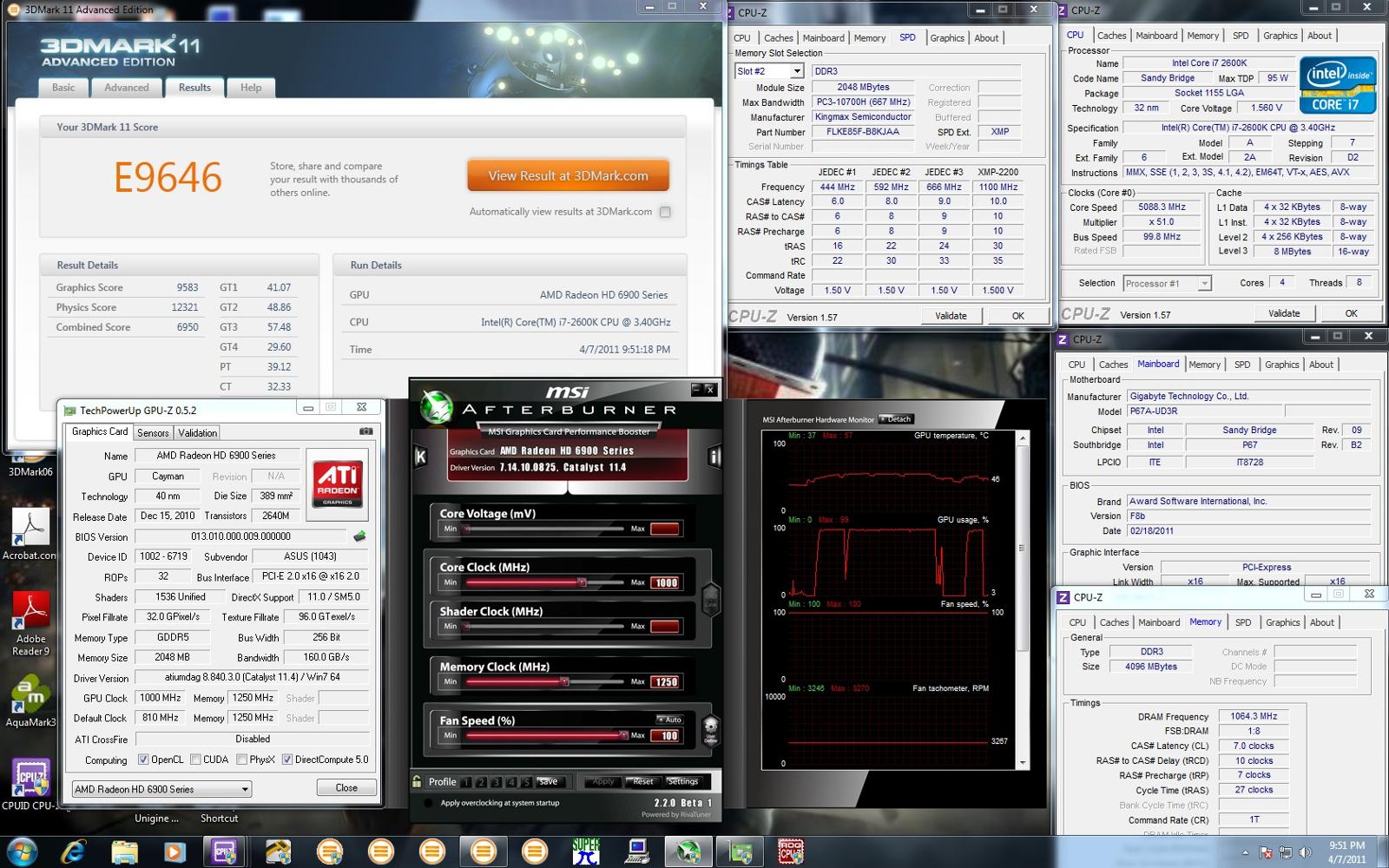Screen dimensions: 1389x868
Task: Switch to MSI Afterburner taskbar icon
Action: pyautogui.click(x=688, y=852)
